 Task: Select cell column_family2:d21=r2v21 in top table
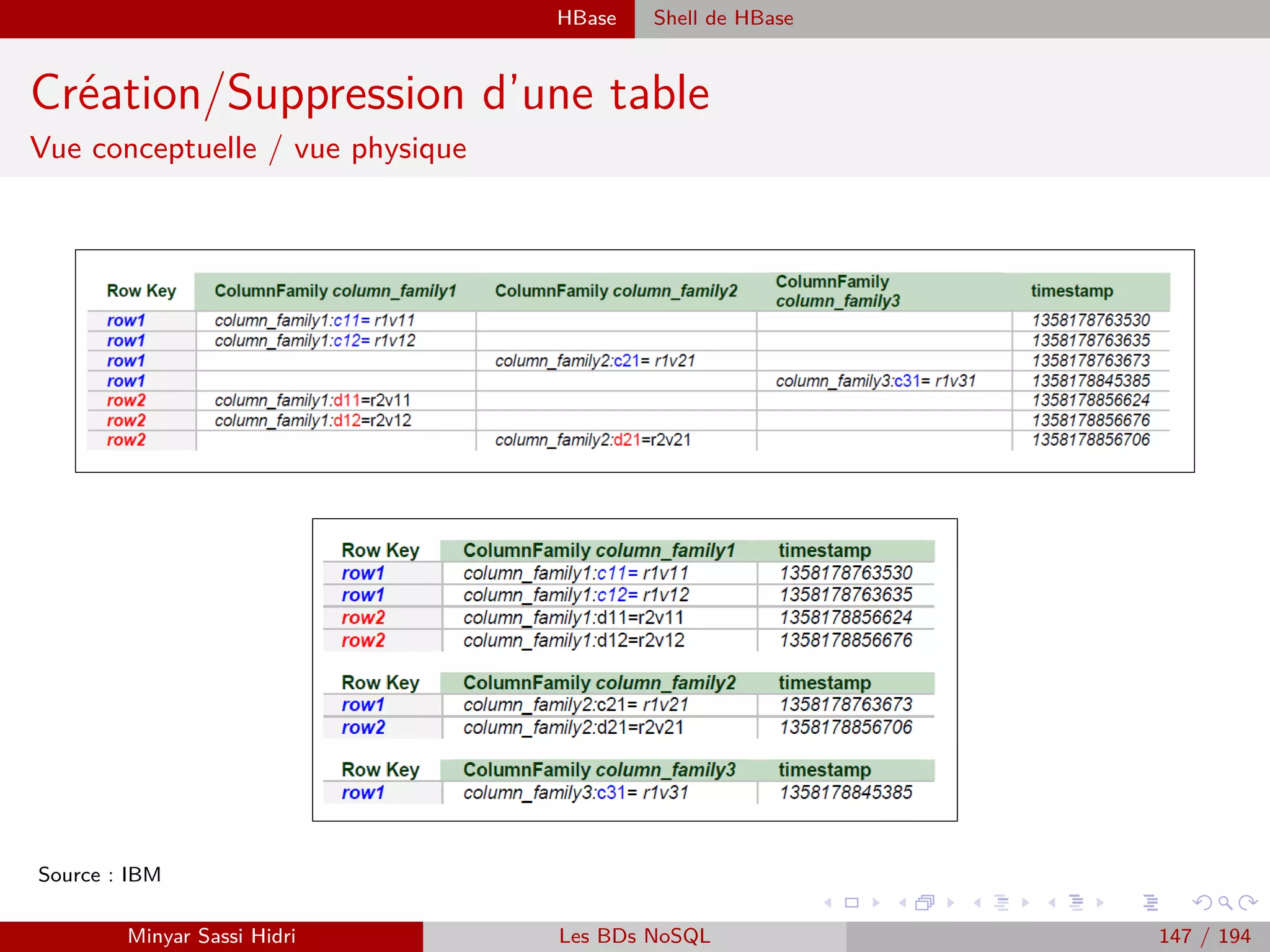coord(593,440)
